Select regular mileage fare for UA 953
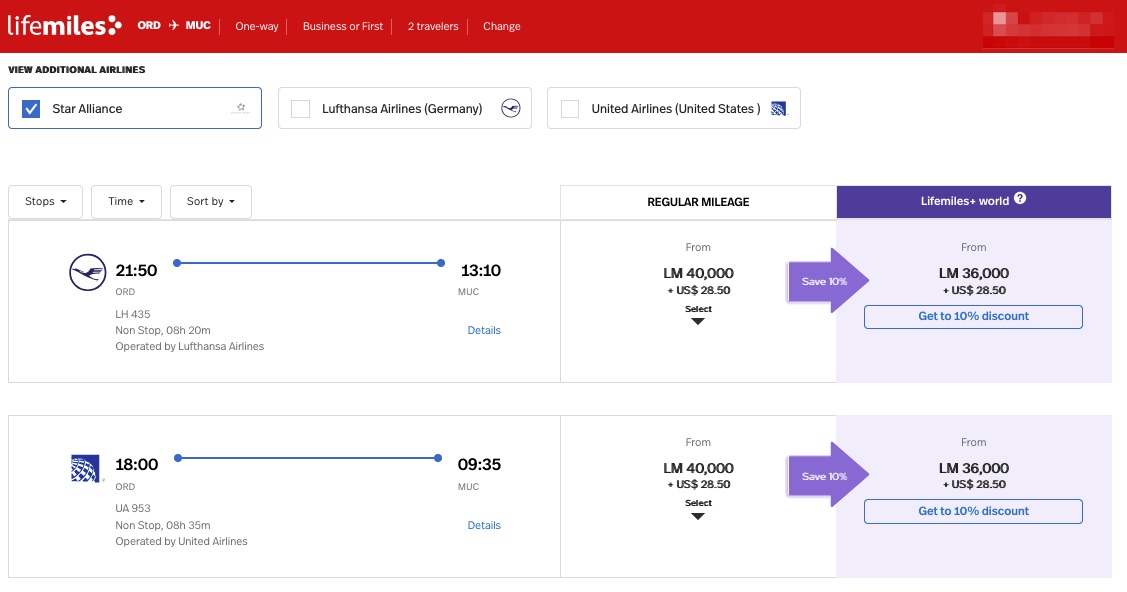This screenshot has height=592, width=1127. tap(698, 510)
